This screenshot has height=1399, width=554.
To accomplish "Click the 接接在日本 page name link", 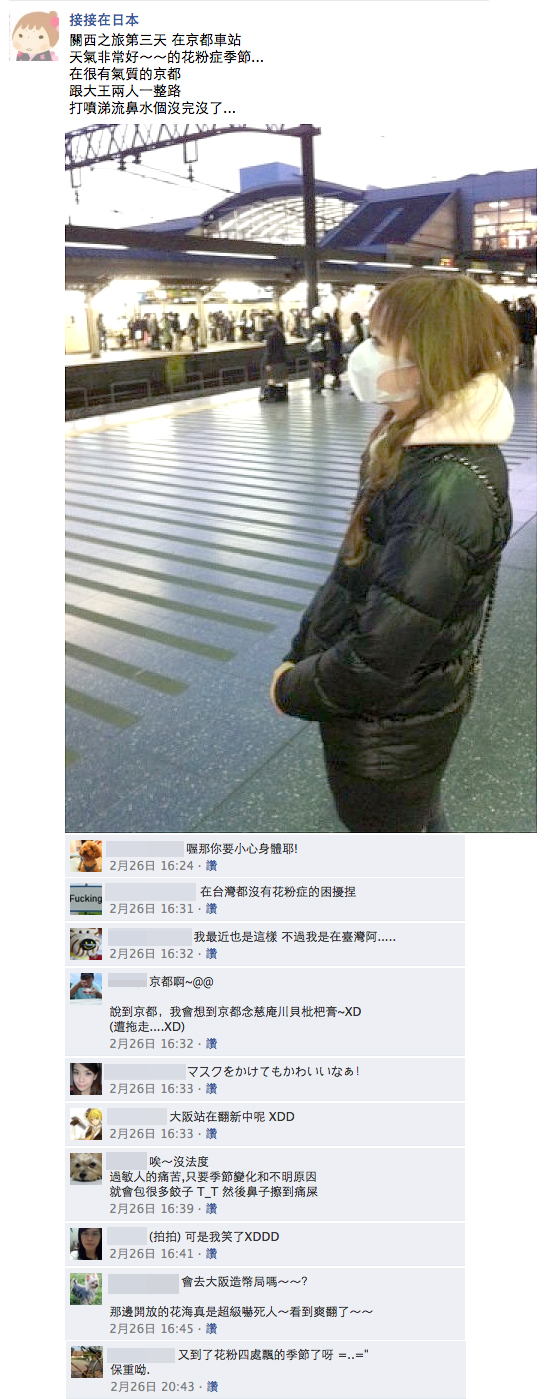I will pyautogui.click(x=104, y=20).
